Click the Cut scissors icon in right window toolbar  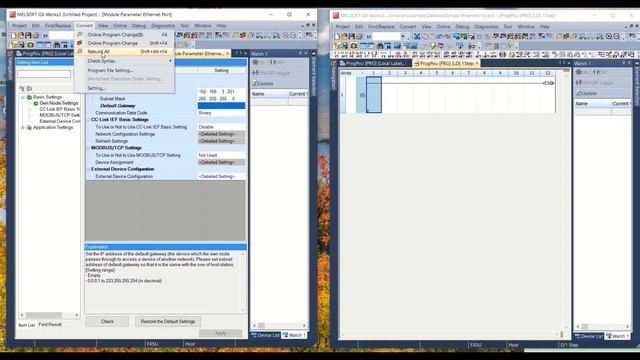pyautogui.click(x=417, y=36)
